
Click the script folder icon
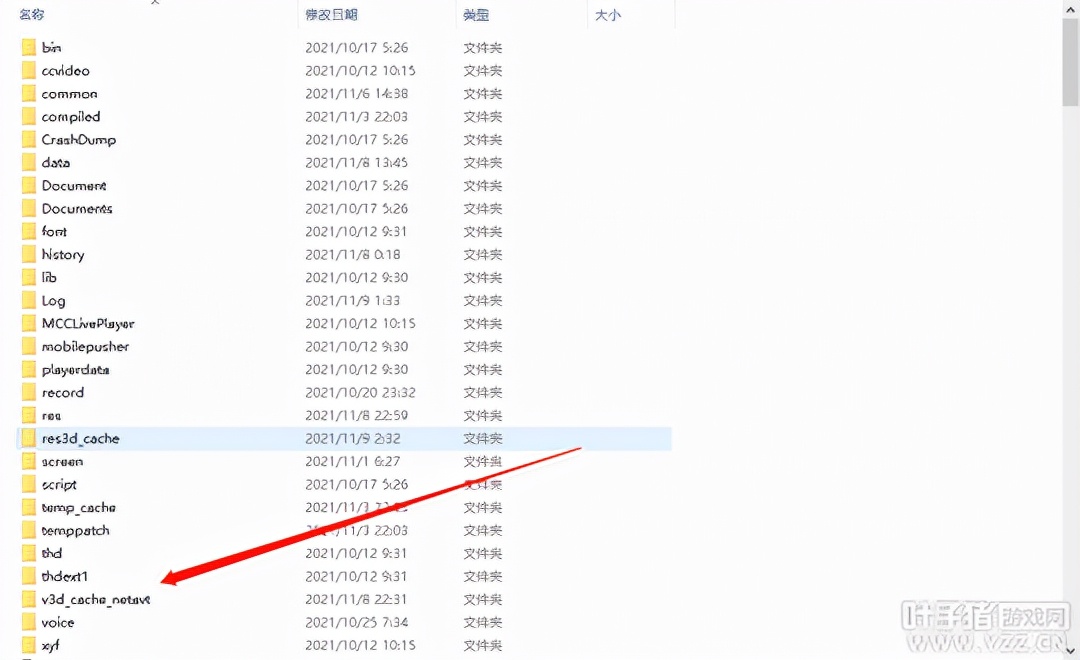tap(28, 484)
